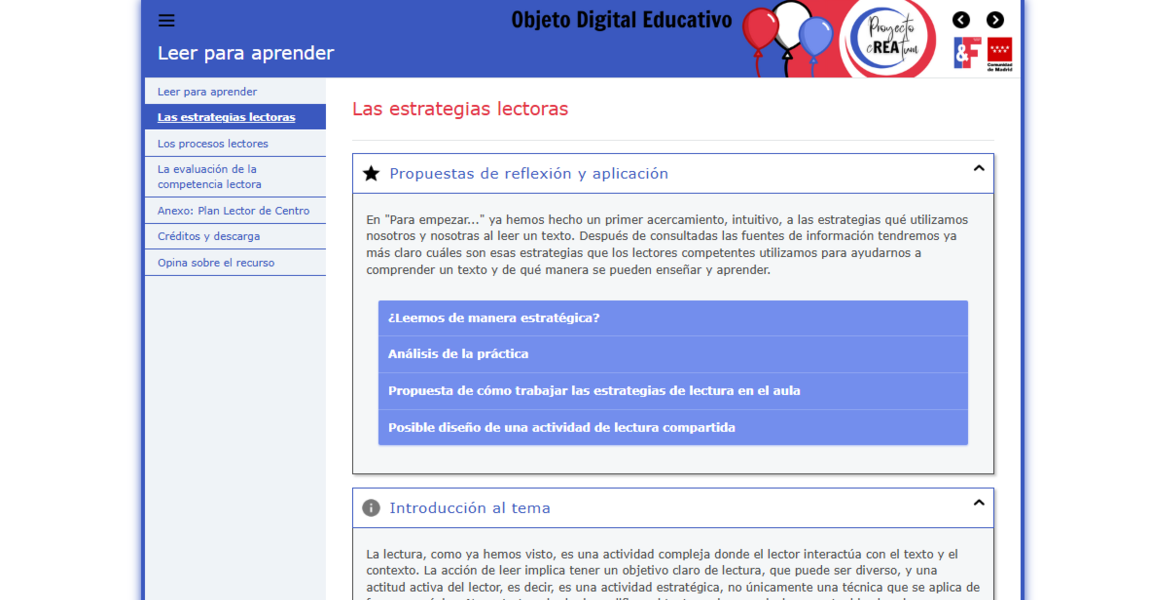
Task: Click the Proyecto cREAtivo logo
Action: pos(887,38)
